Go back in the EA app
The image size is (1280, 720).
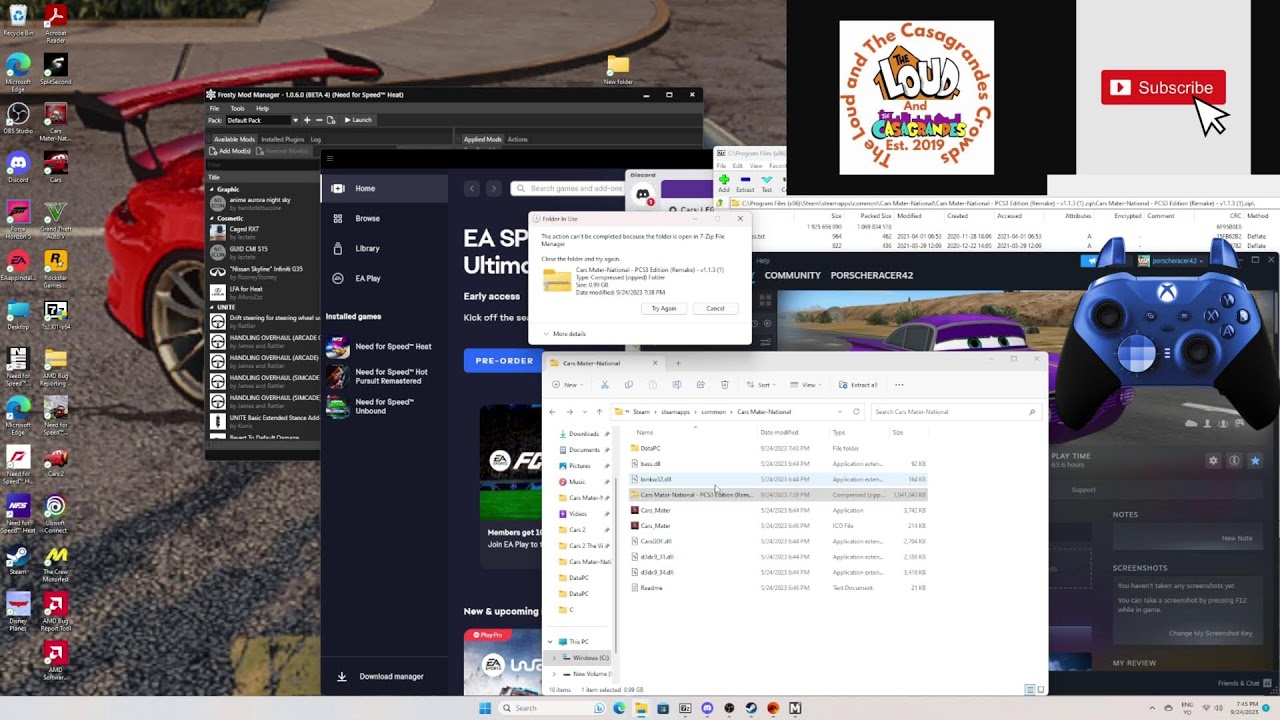(472, 188)
